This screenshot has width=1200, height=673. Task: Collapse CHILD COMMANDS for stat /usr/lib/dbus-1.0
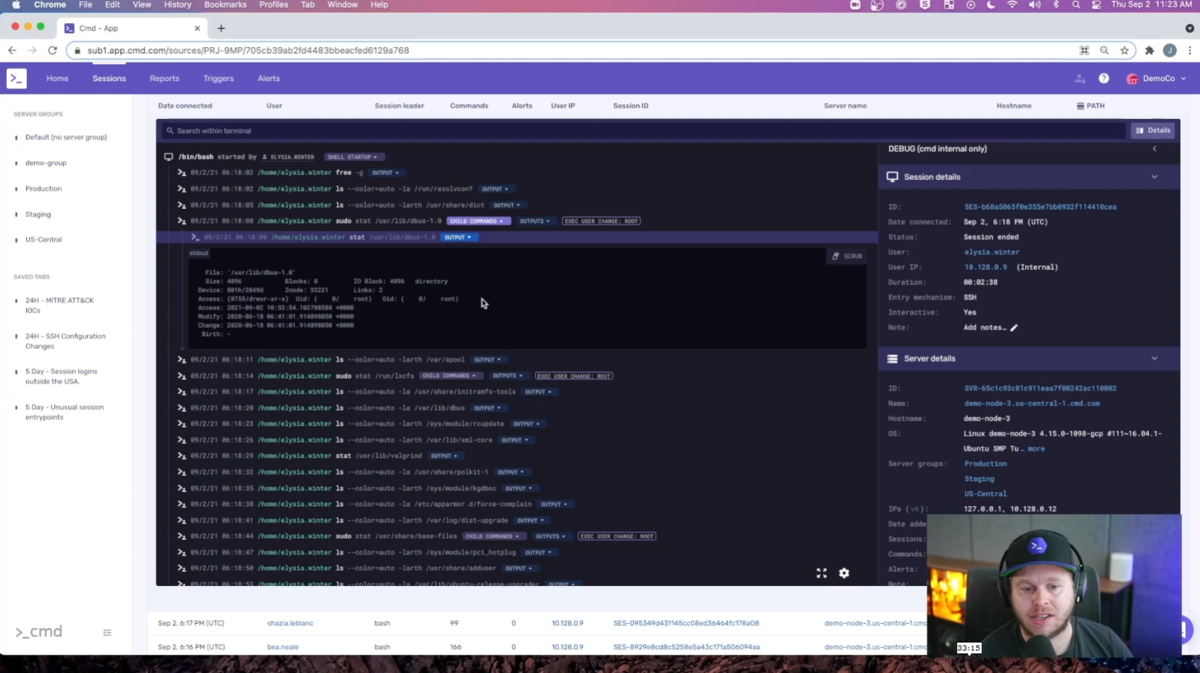[478, 221]
